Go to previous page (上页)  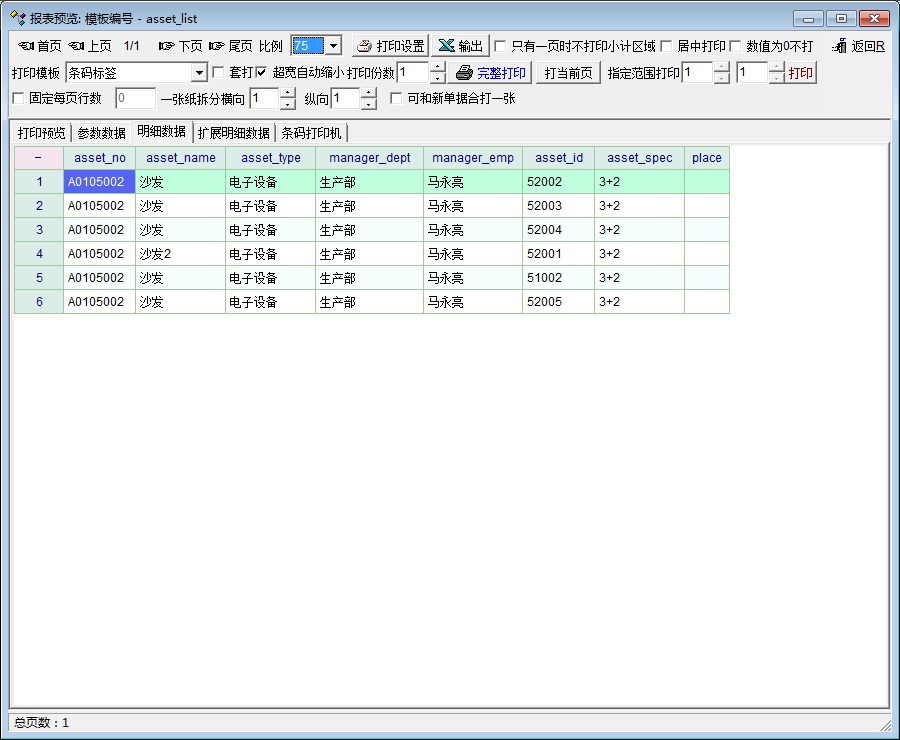[90, 46]
